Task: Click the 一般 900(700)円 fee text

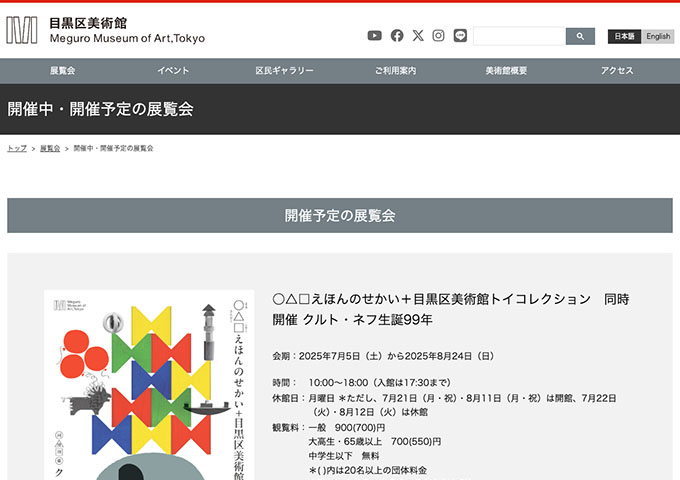Action: click(347, 428)
